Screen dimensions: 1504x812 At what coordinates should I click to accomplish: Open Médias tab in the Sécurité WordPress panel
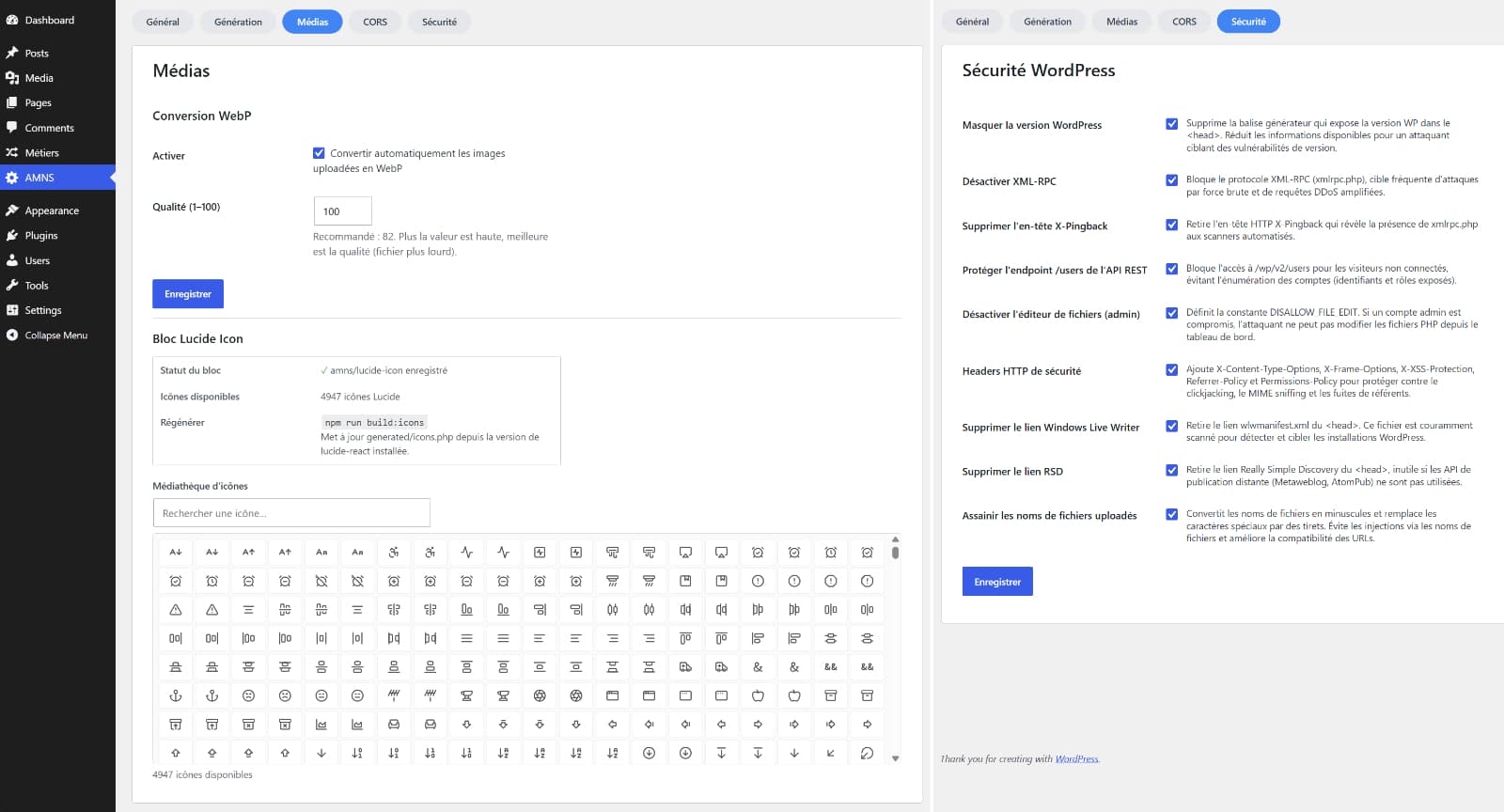click(1122, 22)
